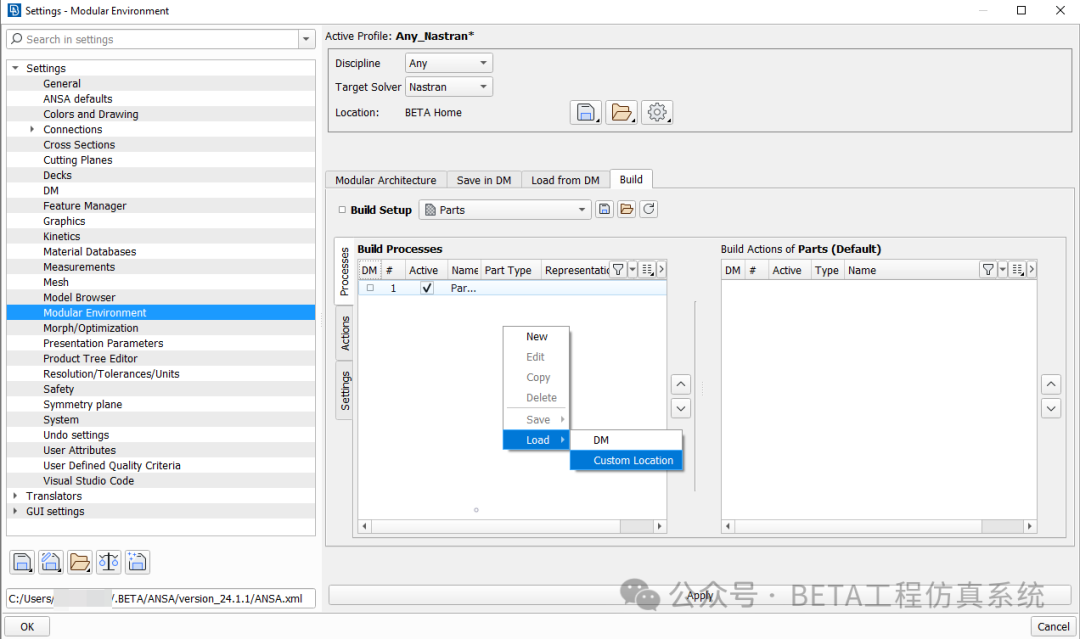Switch to the Save in DM tab
1080x639 pixels.
[484, 180]
